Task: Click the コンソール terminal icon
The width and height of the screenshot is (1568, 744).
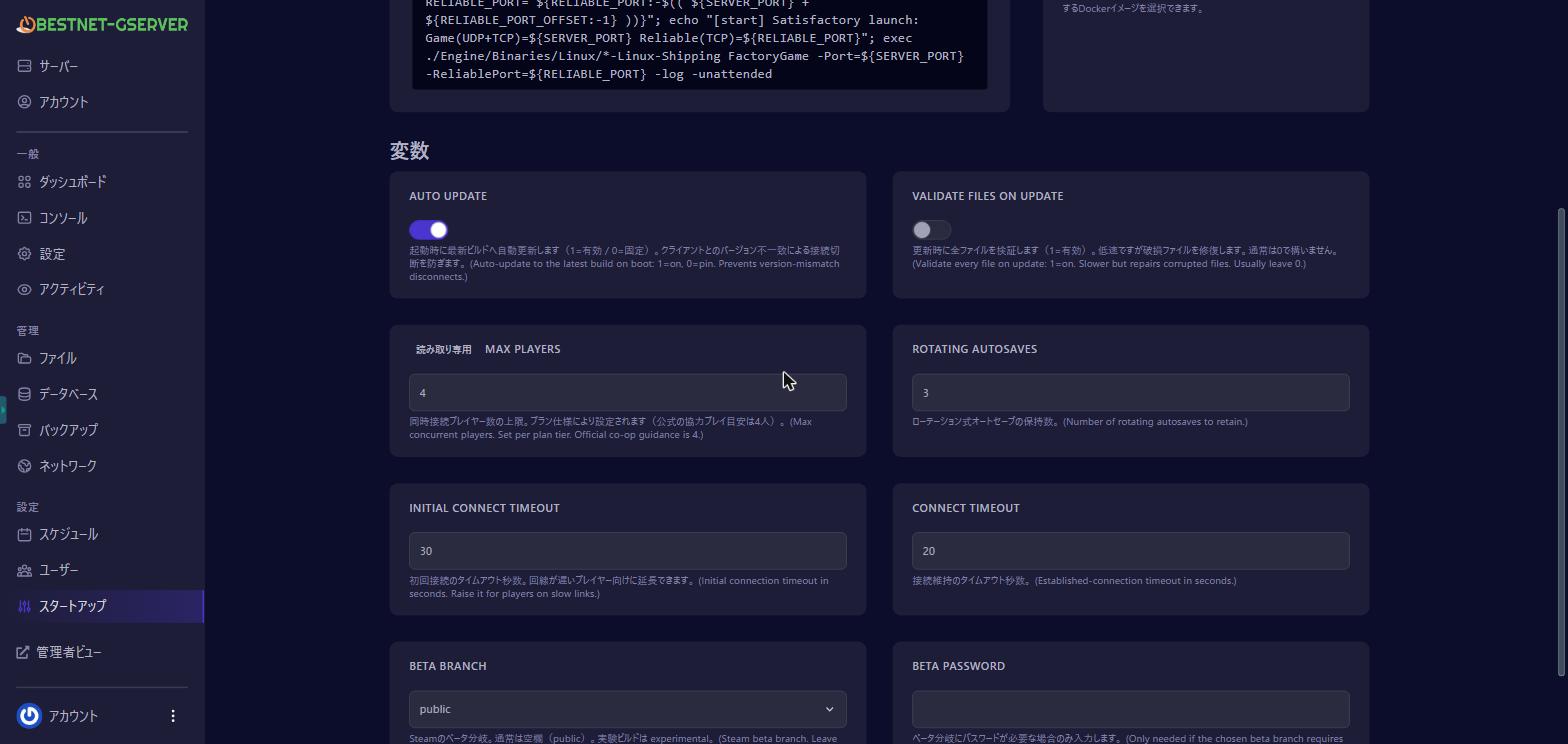Action: coord(25,218)
